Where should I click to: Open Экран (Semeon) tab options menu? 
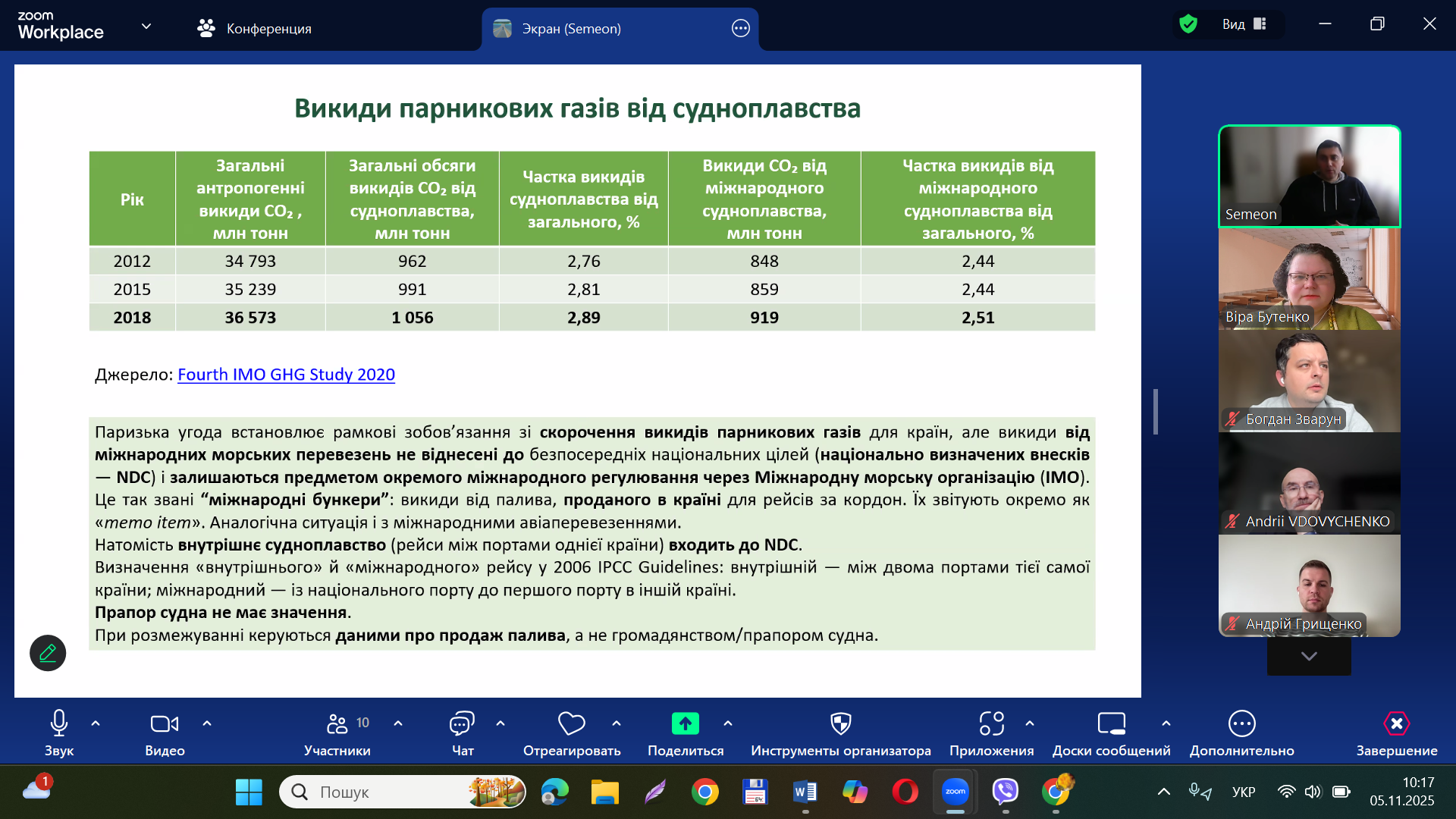click(x=740, y=29)
